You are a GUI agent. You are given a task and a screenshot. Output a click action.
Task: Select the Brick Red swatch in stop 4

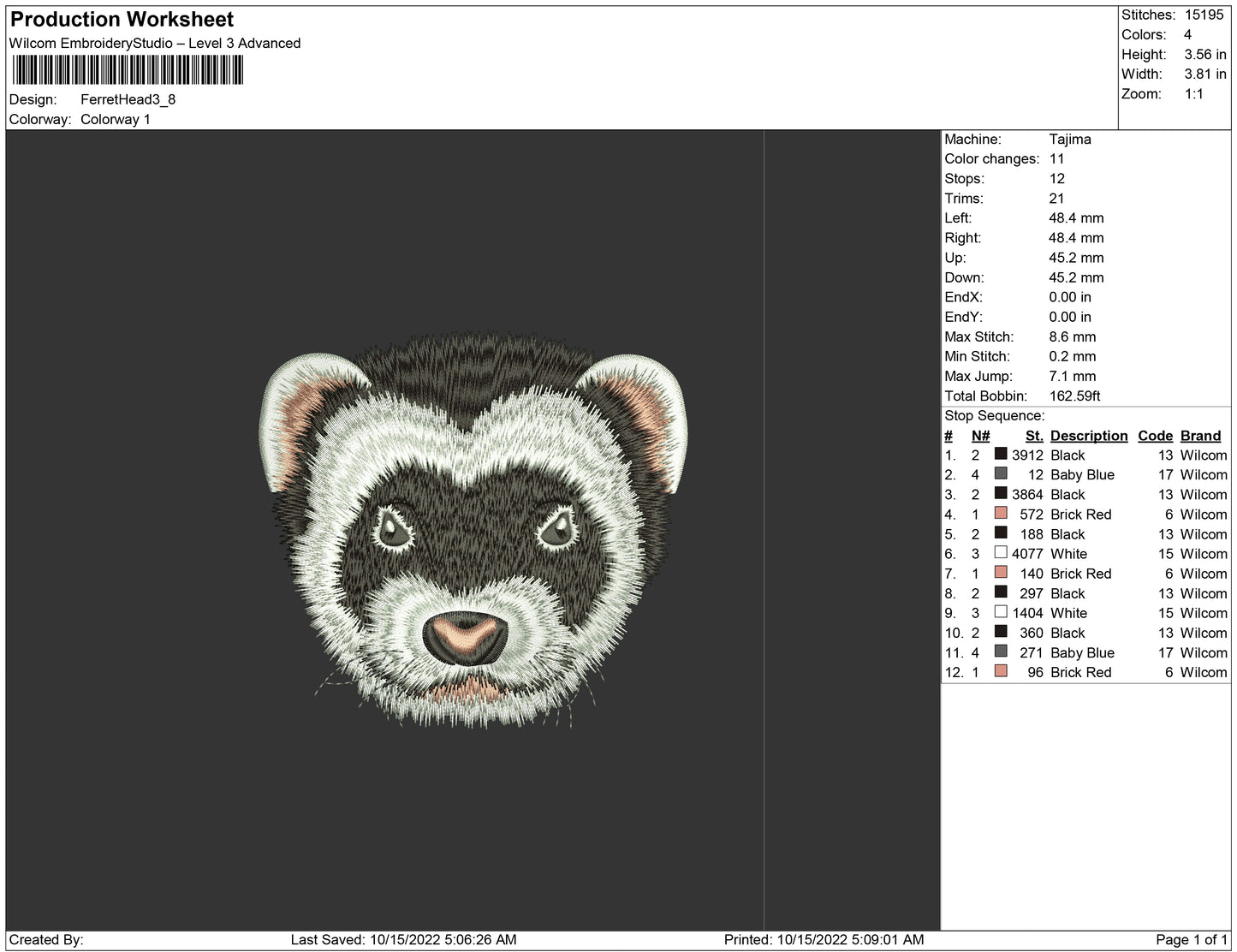(x=1000, y=513)
